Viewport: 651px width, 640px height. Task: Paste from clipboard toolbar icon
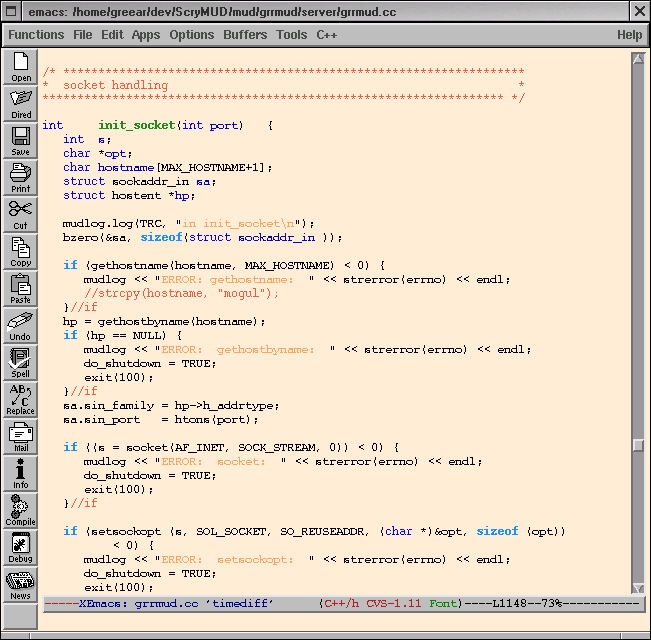pyautogui.click(x=21, y=287)
